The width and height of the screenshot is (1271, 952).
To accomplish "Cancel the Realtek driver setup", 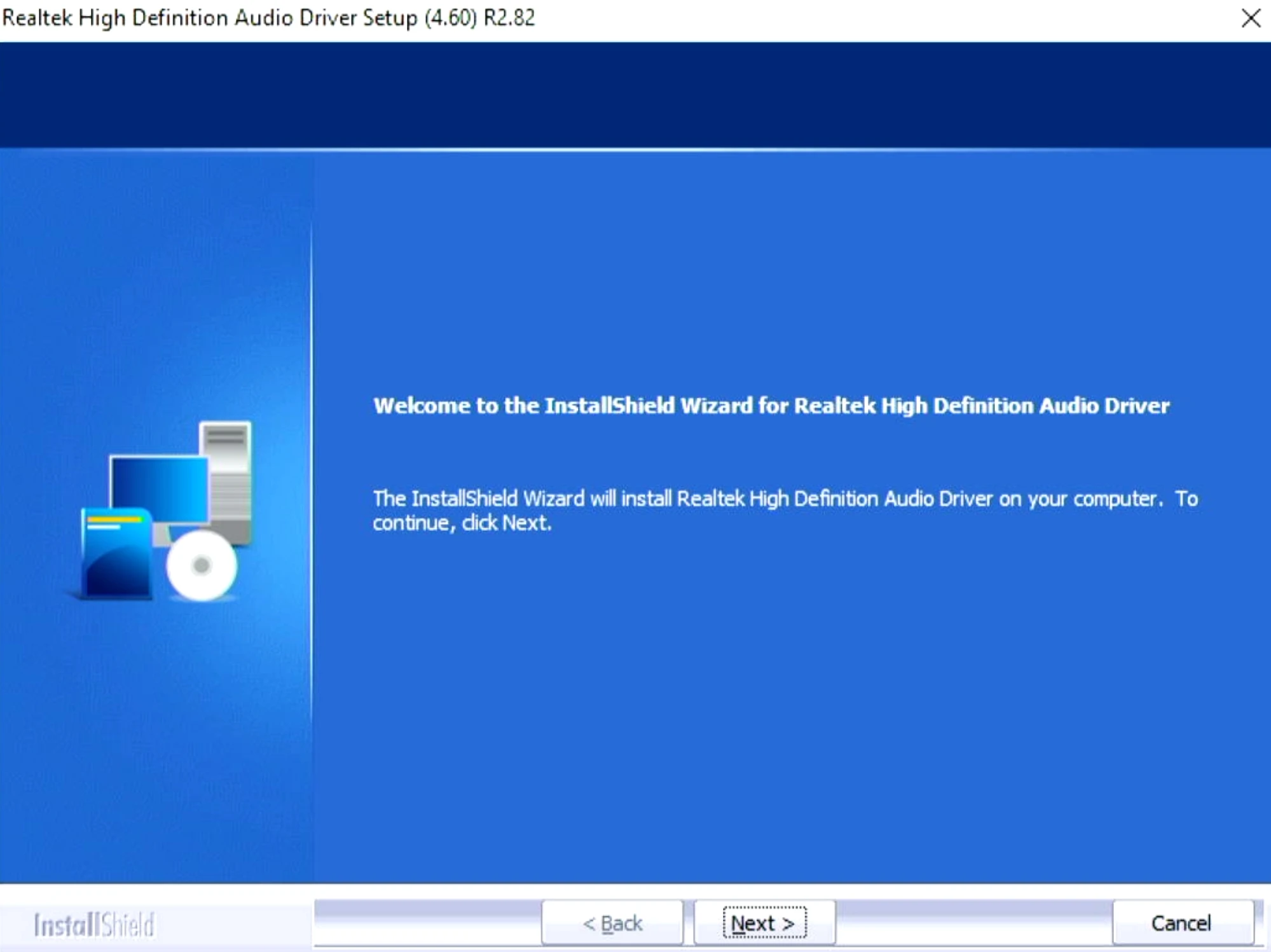I will click(1183, 922).
